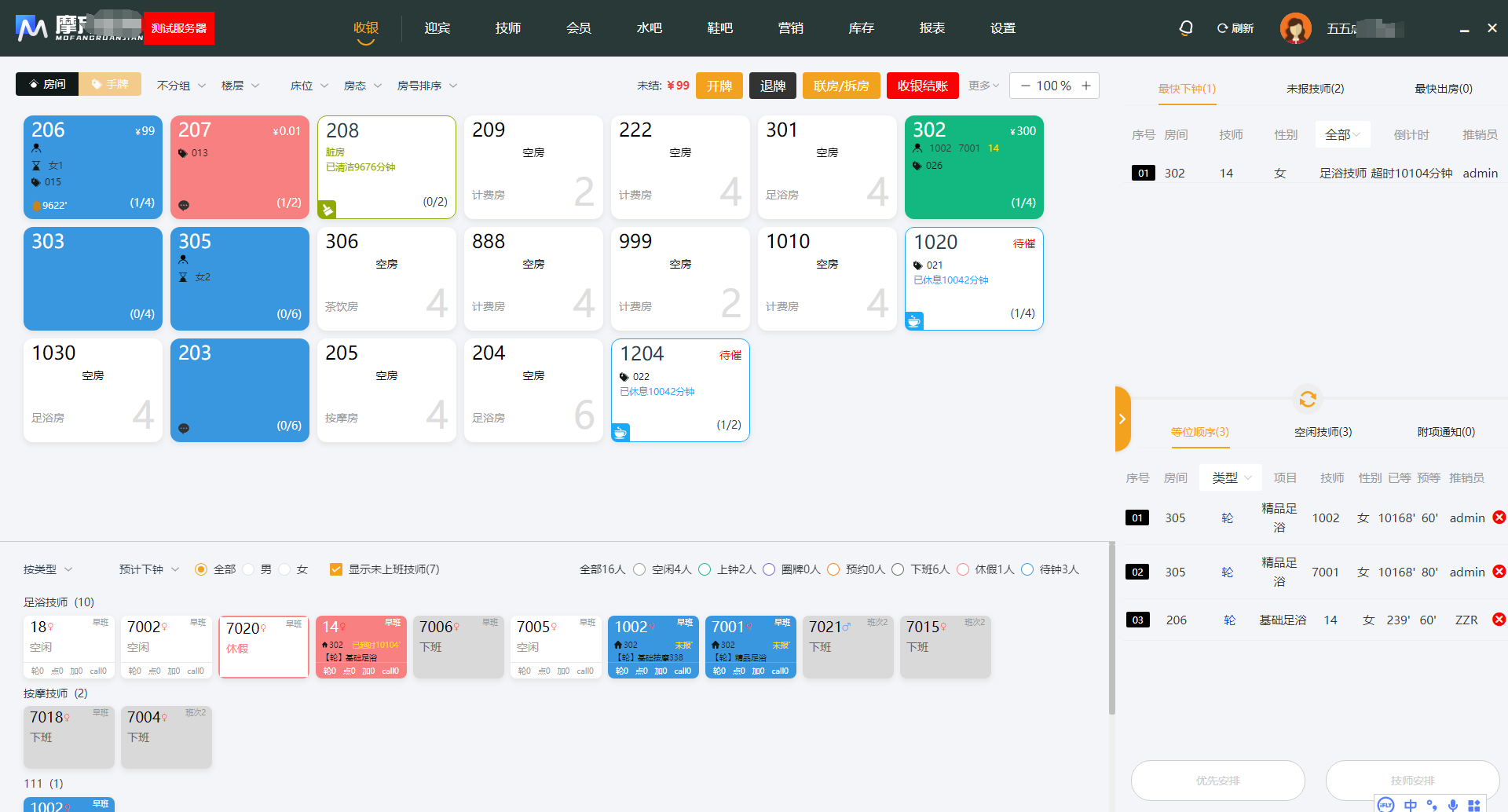Select the 休假1人 status filter radio

pos(962,569)
